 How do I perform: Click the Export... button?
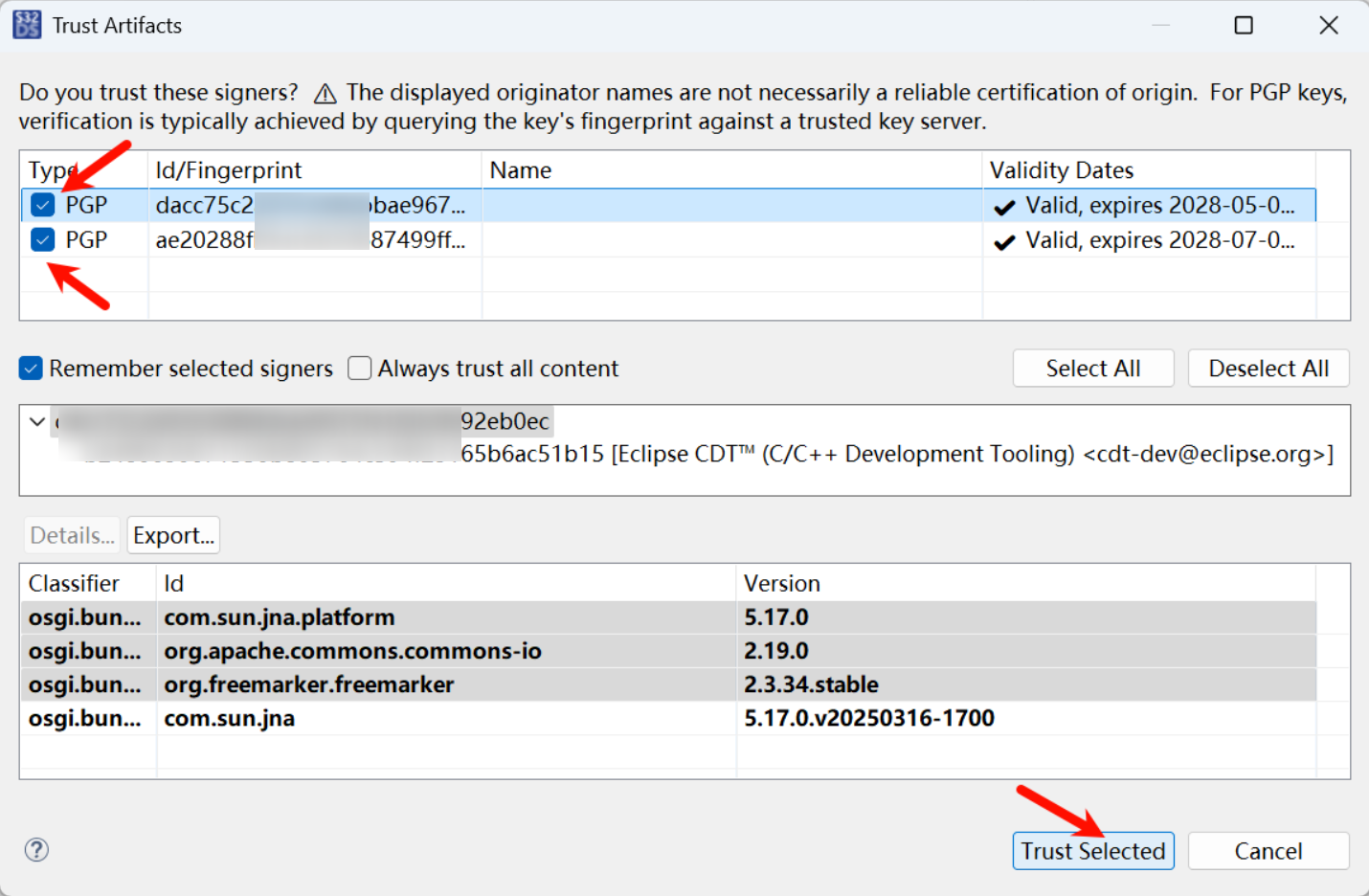coord(173,535)
